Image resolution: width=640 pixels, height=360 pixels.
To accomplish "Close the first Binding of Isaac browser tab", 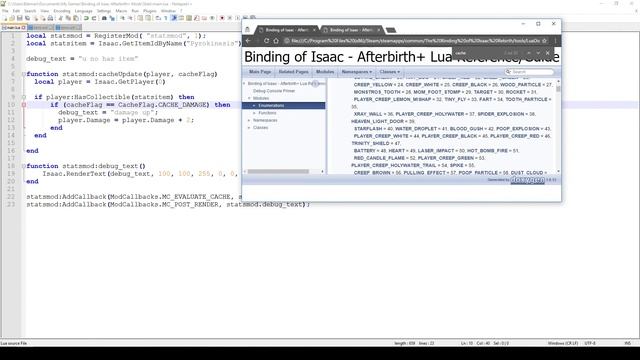I will 314,30.
